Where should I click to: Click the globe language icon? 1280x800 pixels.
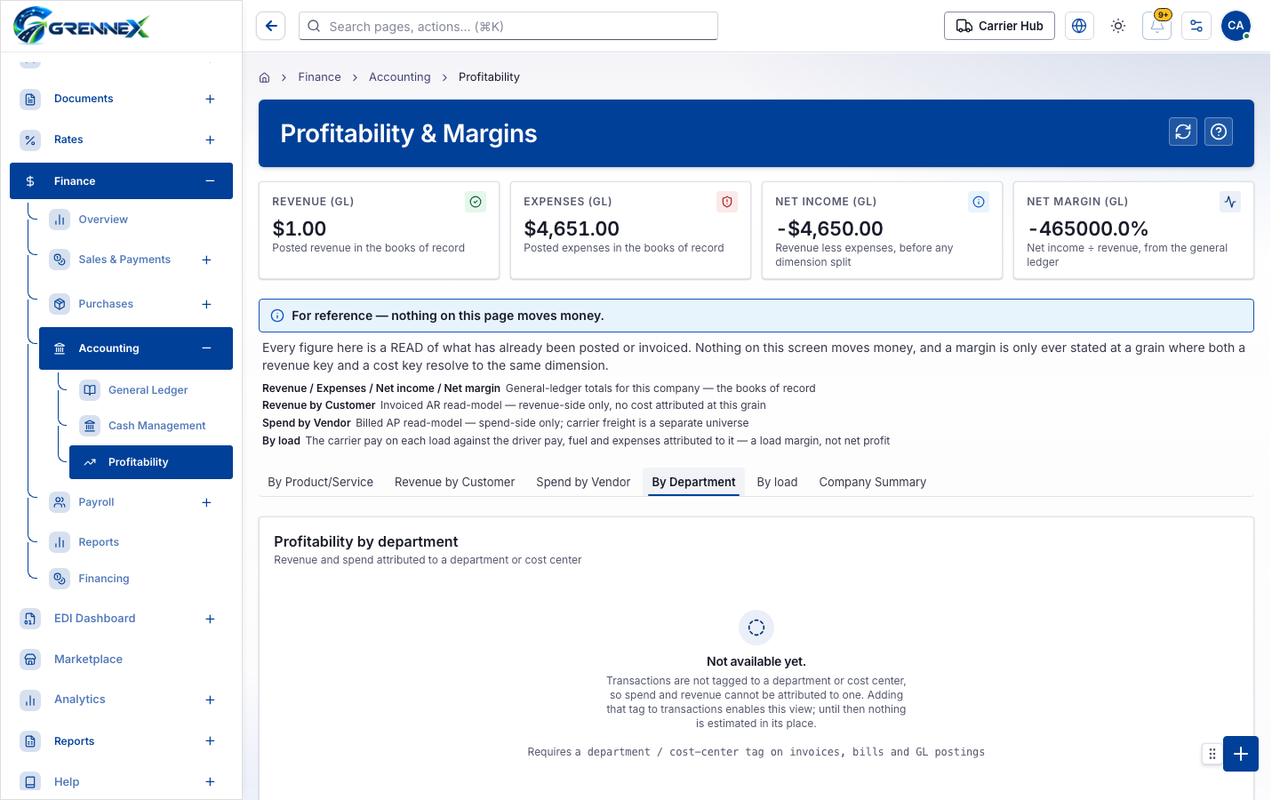point(1079,26)
